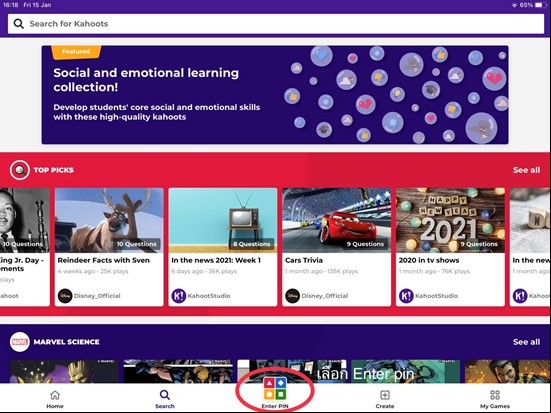This screenshot has width=551, height=413.
Task: Open the Home tab icon
Action: 55,395
